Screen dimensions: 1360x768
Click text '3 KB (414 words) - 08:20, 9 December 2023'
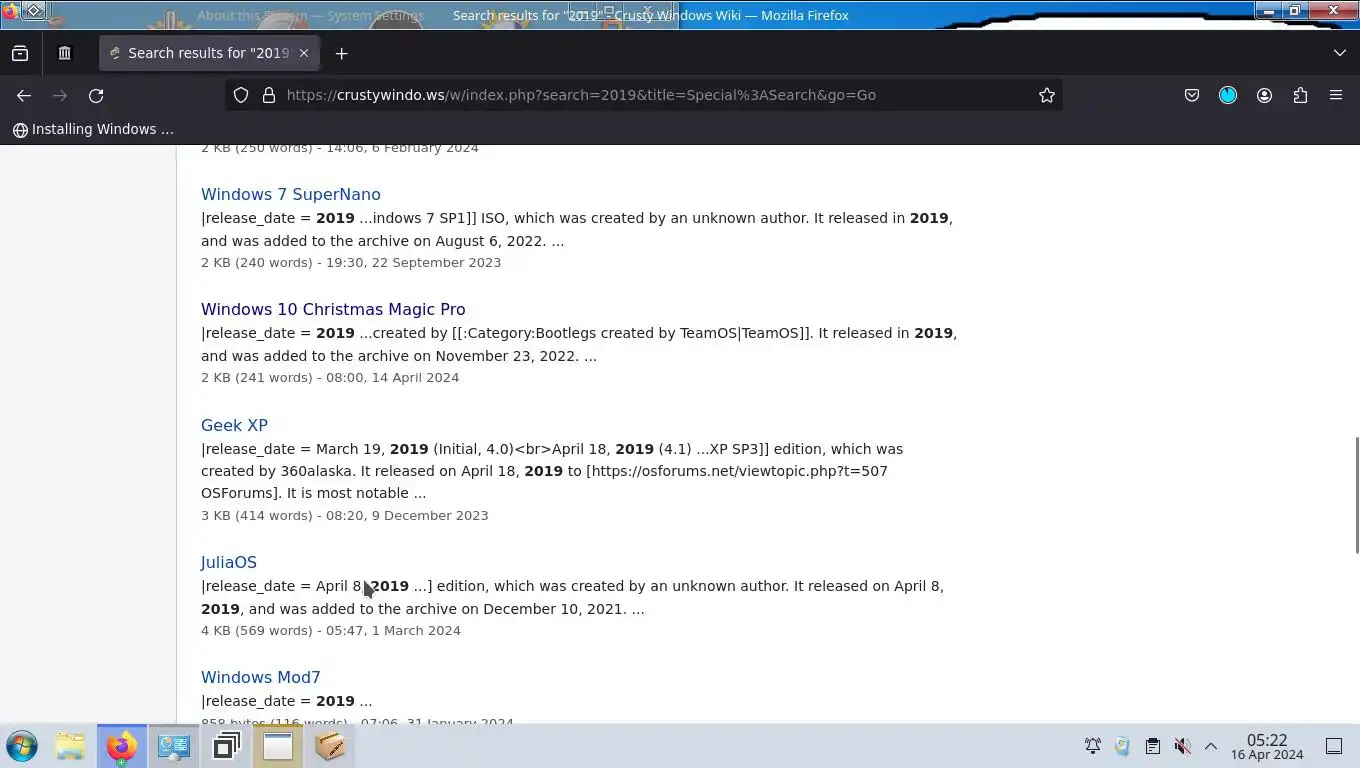pyautogui.click(x=345, y=515)
